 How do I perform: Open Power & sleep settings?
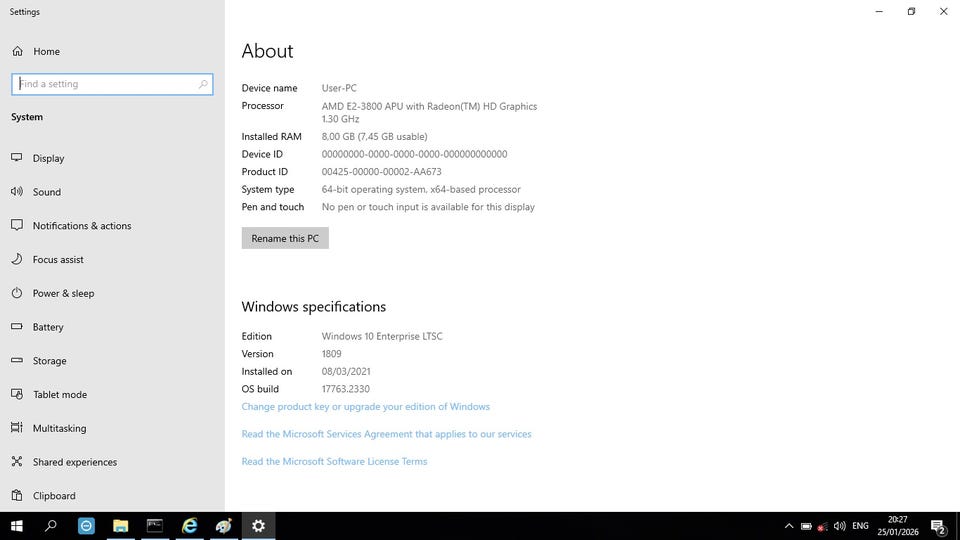pos(53,293)
